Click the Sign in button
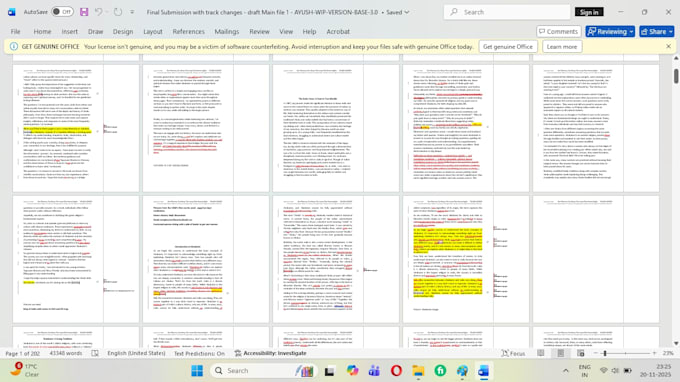Viewport: 680px width, 382px height. tap(589, 12)
